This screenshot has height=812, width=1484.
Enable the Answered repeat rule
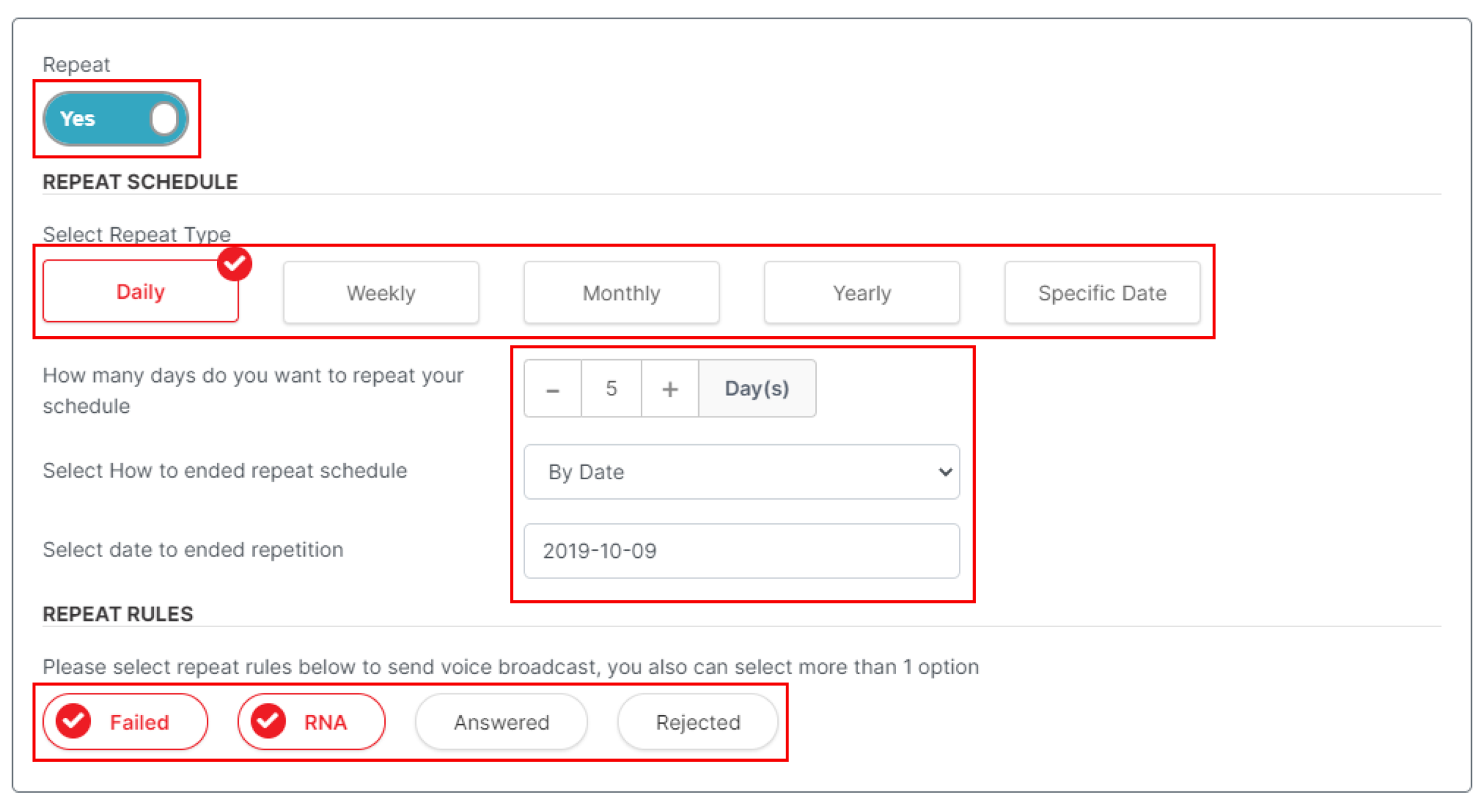tap(501, 722)
